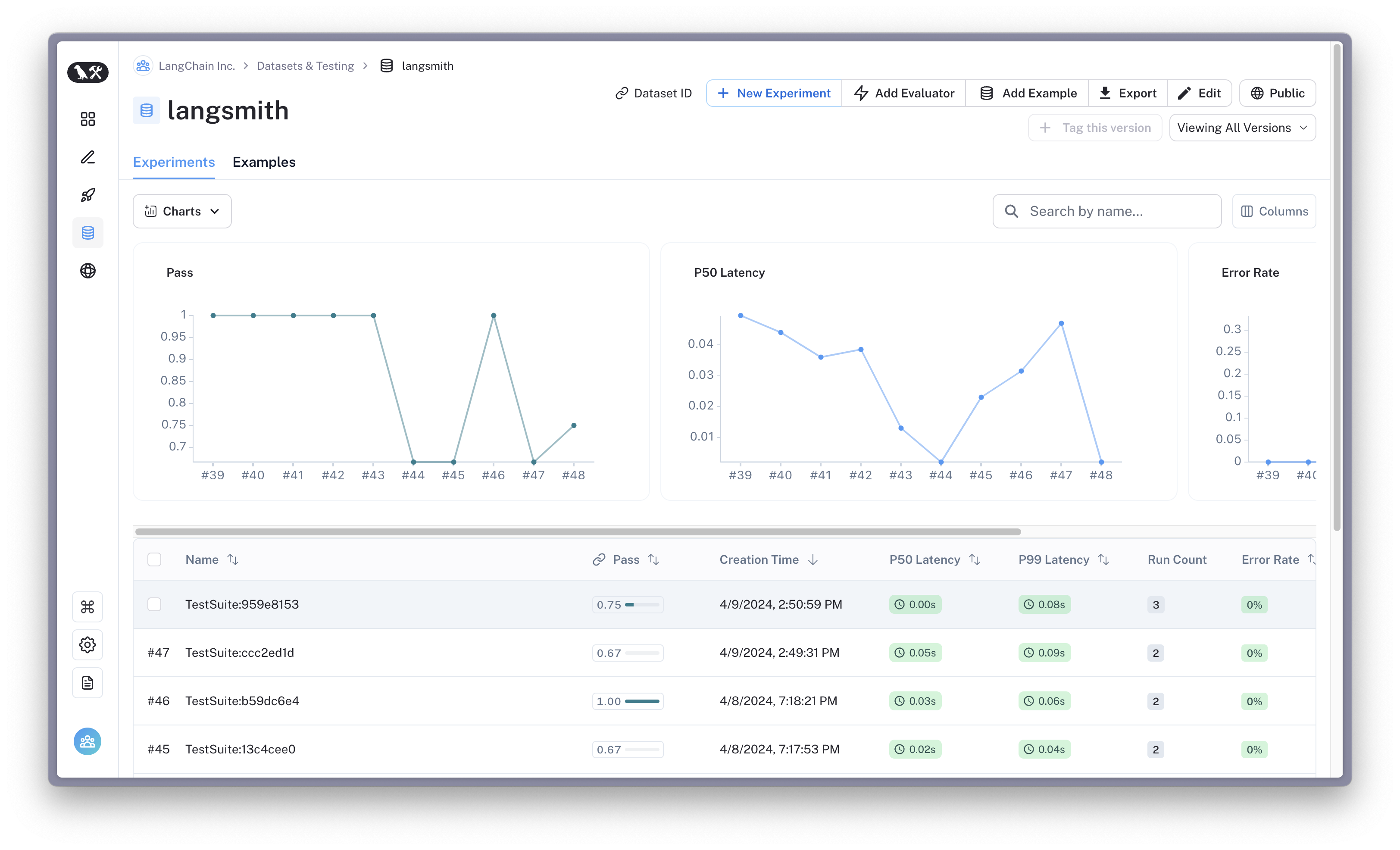Click the LangSmith logo at top left
Image resolution: width=1400 pixels, height=850 pixels.
click(x=87, y=72)
